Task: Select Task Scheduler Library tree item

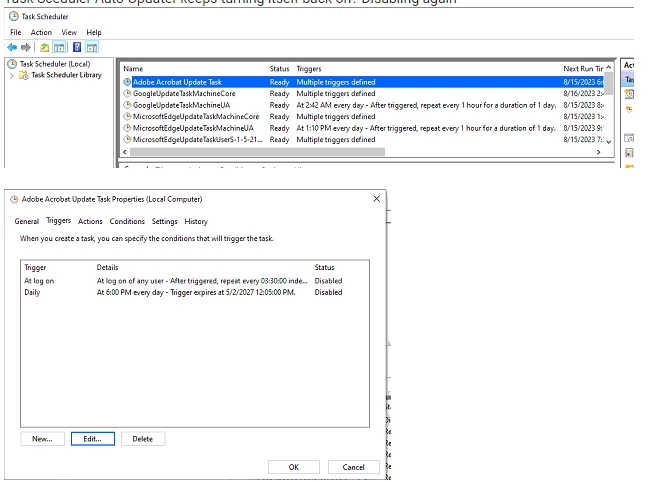Action: [x=67, y=75]
